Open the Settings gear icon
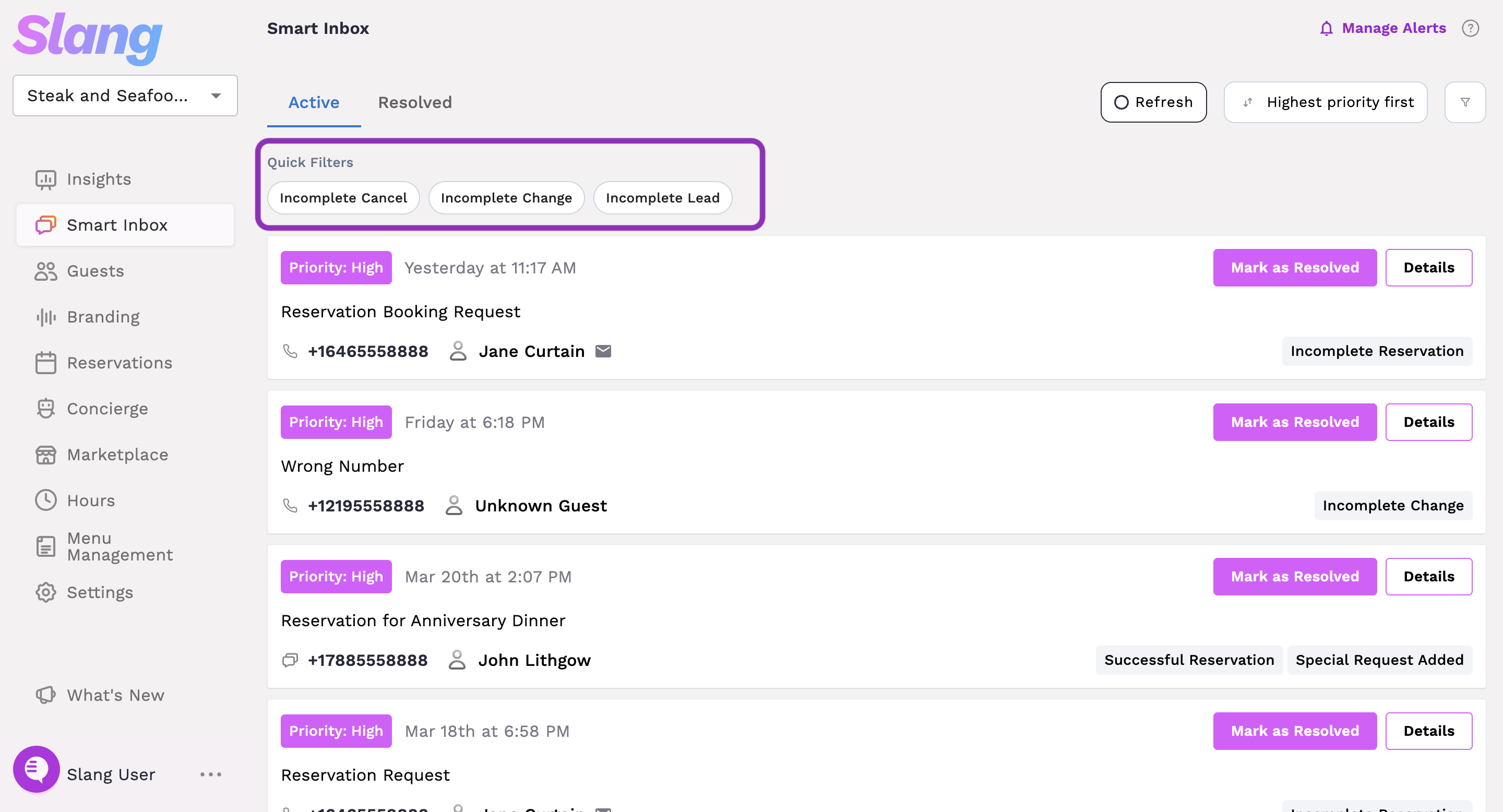Image resolution: width=1503 pixels, height=812 pixels. [x=45, y=593]
